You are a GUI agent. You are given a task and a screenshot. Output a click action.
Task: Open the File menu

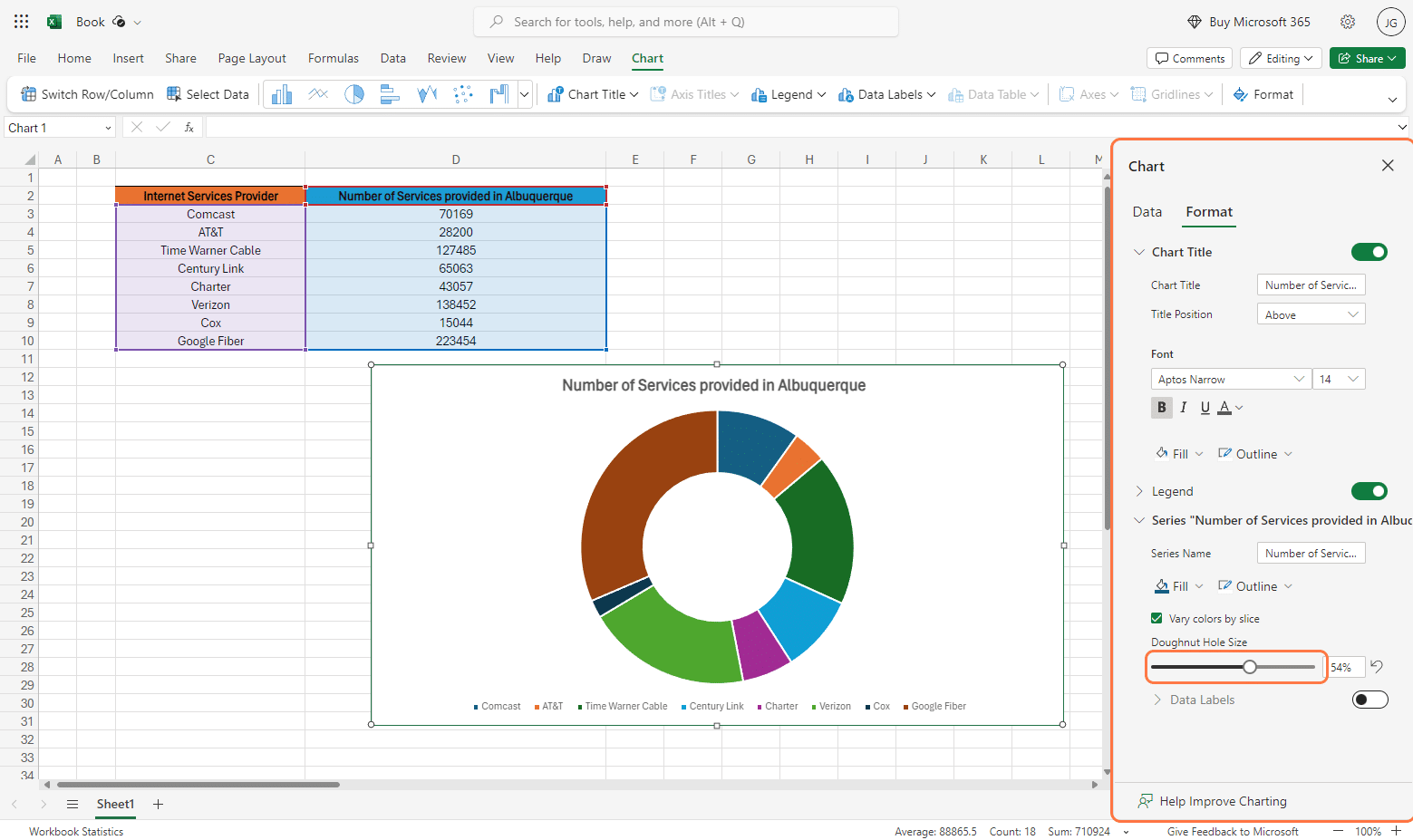(27, 58)
